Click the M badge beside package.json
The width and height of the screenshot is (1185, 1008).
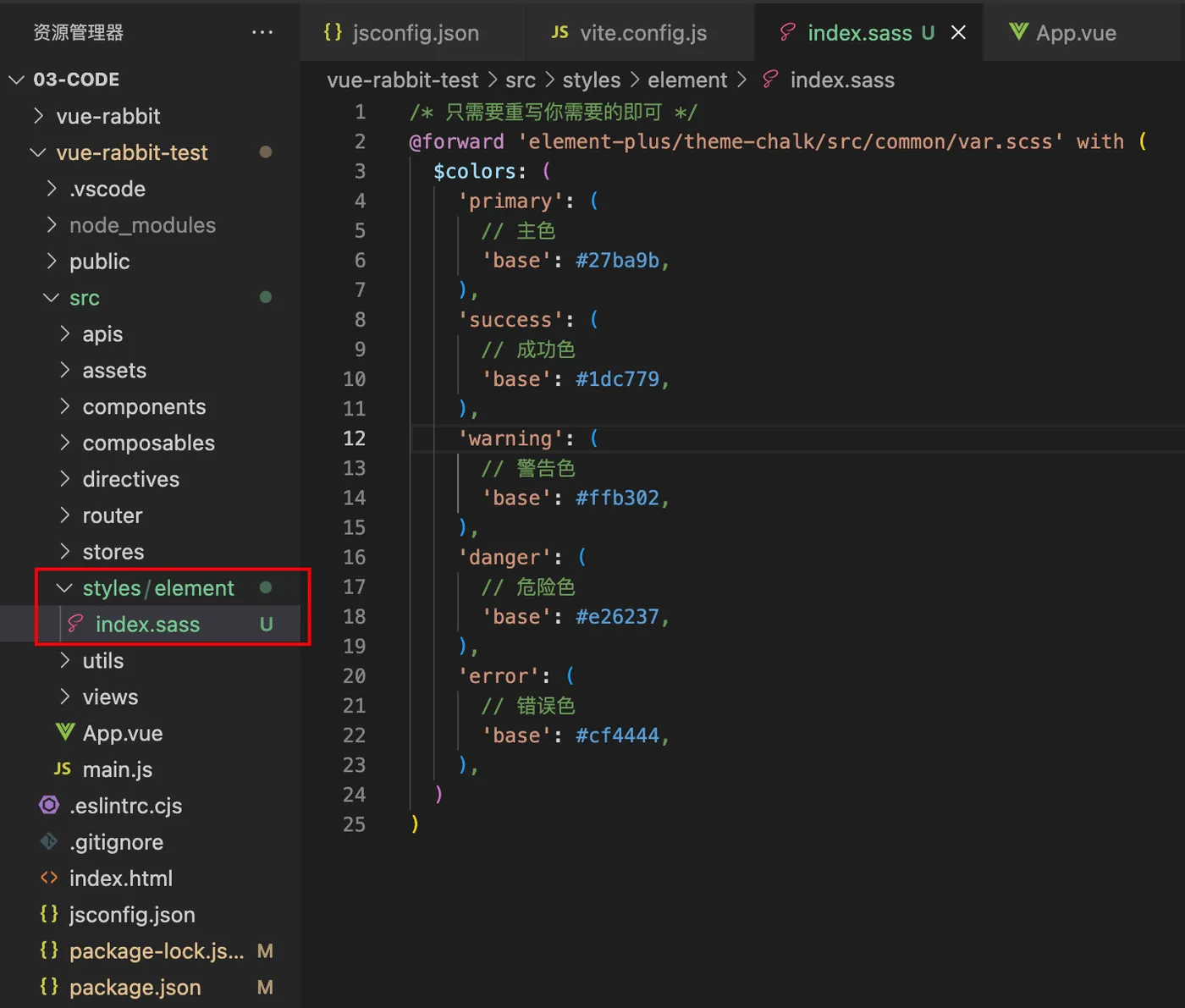pos(265,987)
